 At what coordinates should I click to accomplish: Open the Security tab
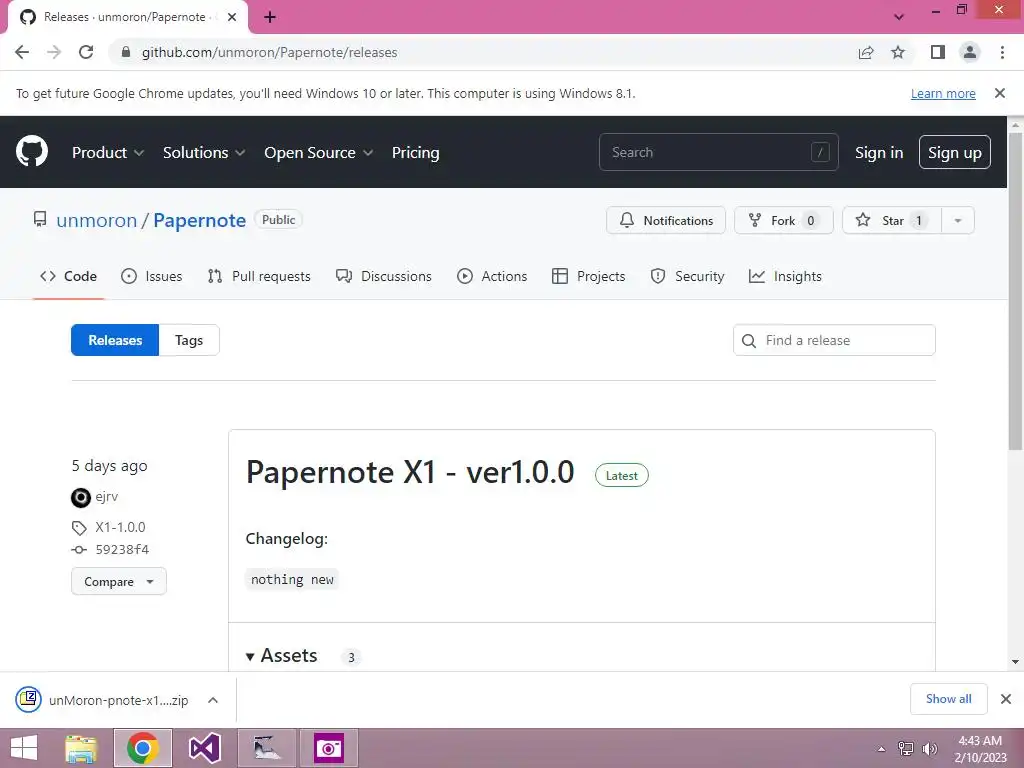pos(687,276)
